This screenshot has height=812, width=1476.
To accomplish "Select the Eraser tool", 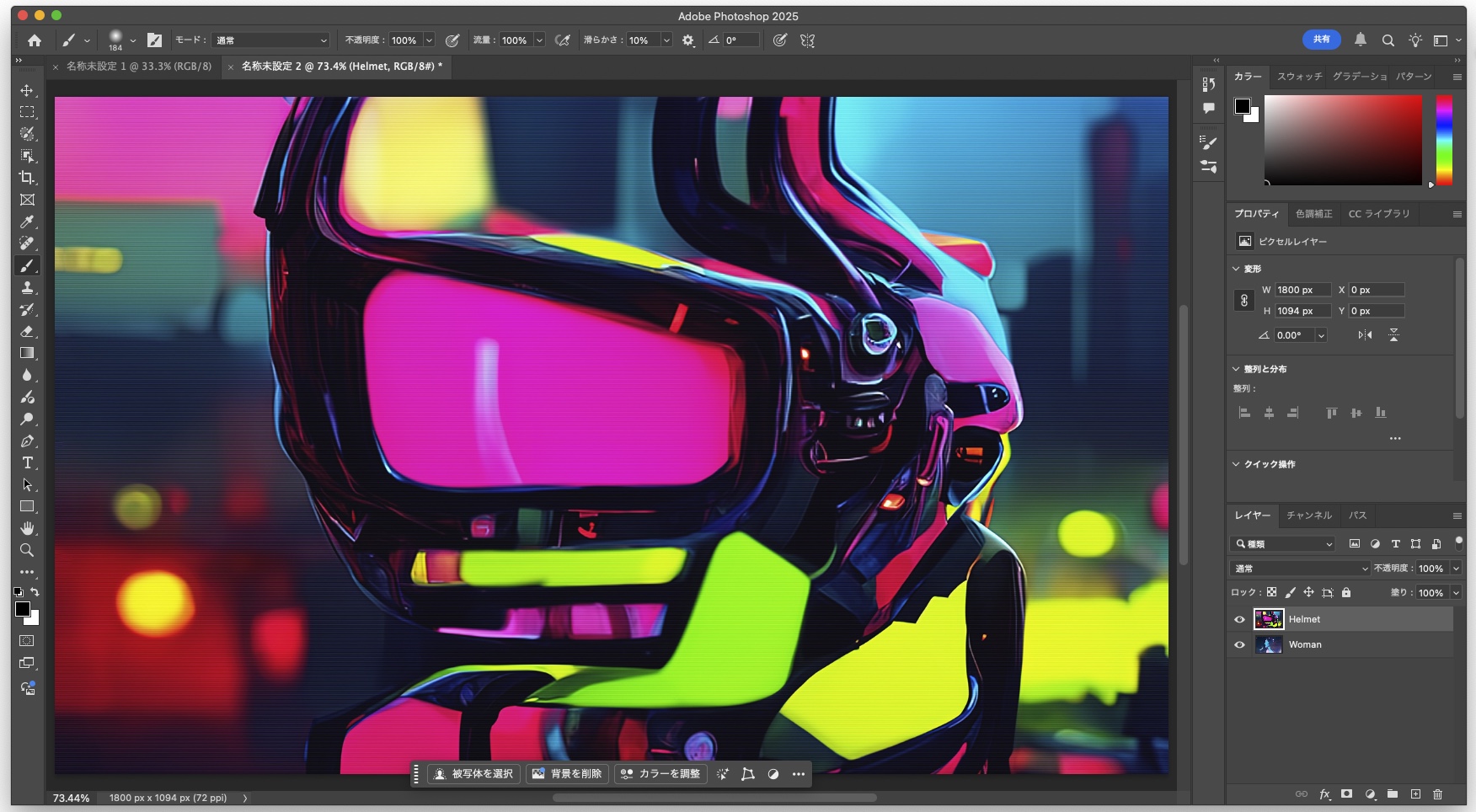I will point(27,331).
